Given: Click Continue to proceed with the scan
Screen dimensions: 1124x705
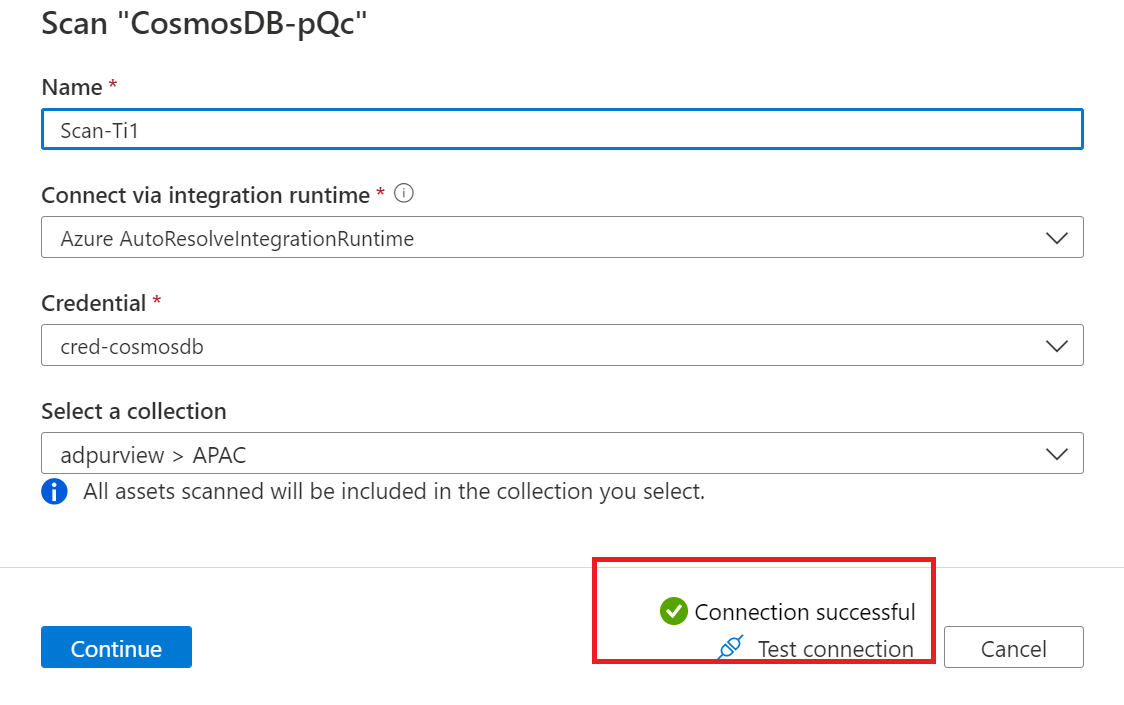Looking at the screenshot, I should coord(116,647).
